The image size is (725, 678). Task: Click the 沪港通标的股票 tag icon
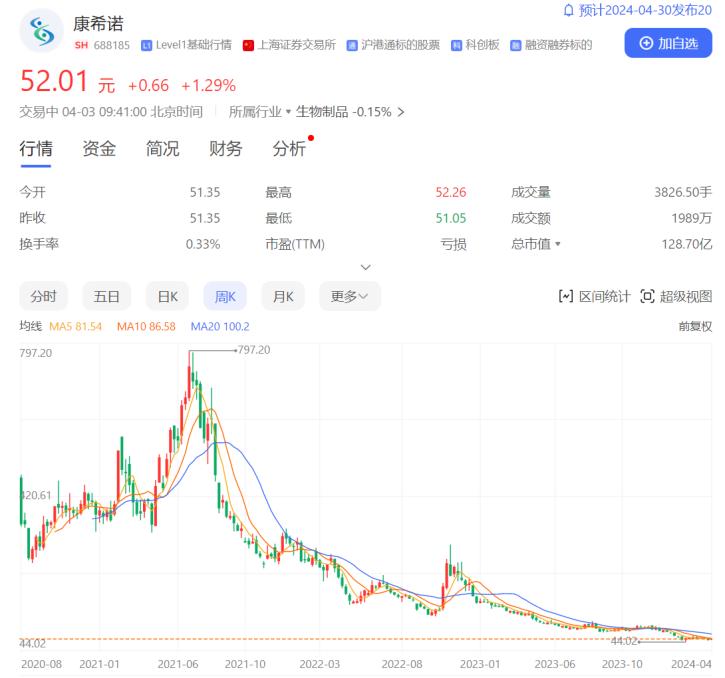coord(352,45)
